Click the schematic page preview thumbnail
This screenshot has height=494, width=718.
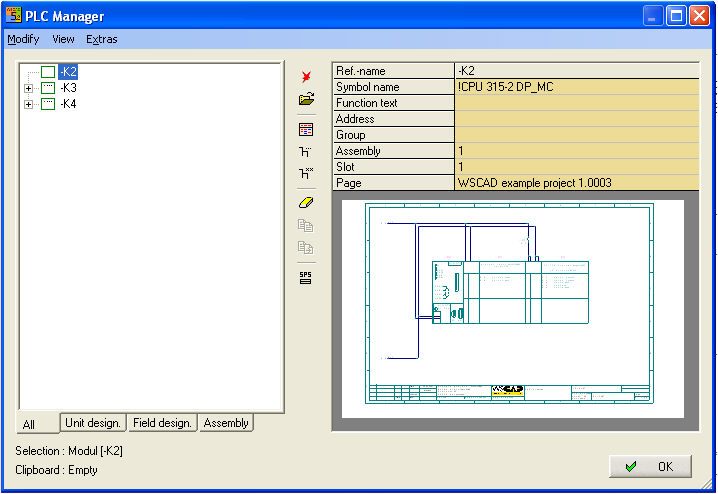tap(513, 309)
